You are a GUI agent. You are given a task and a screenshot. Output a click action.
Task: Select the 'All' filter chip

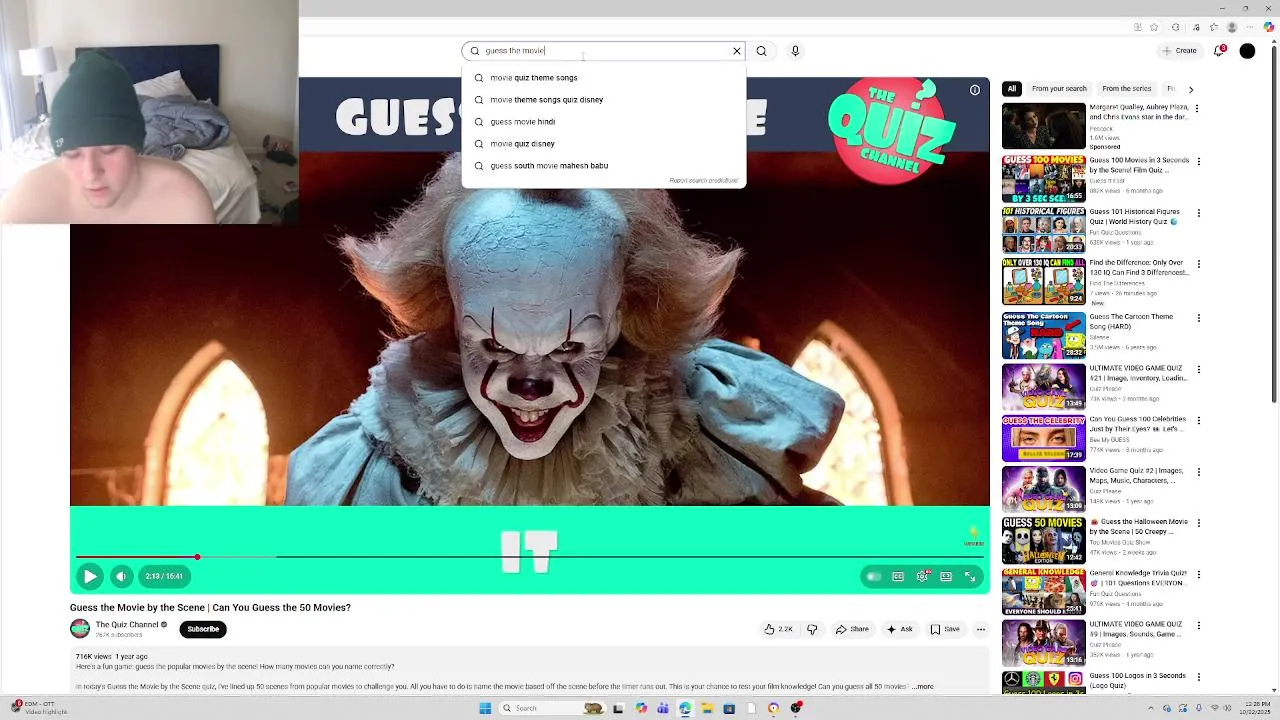(x=1012, y=89)
